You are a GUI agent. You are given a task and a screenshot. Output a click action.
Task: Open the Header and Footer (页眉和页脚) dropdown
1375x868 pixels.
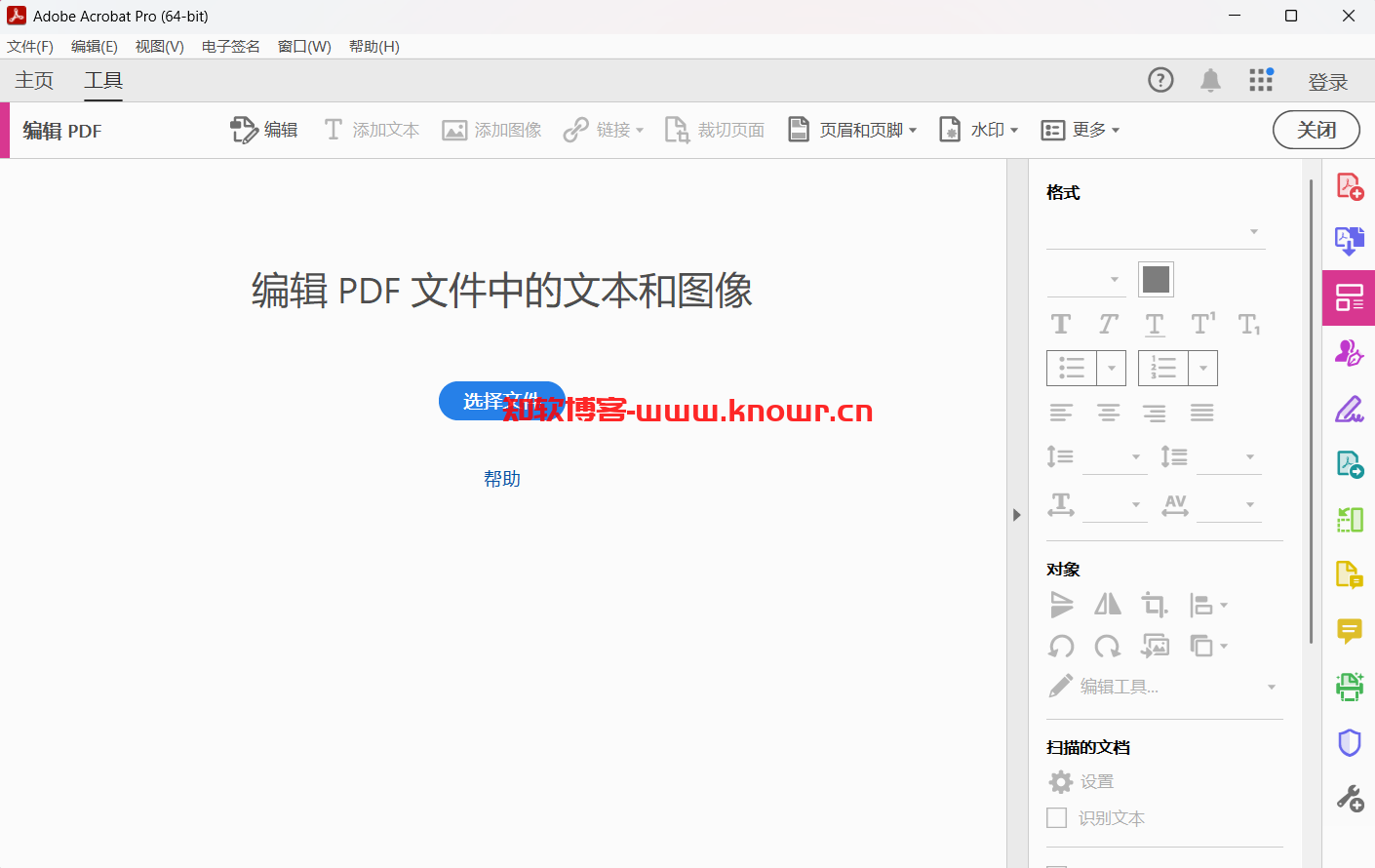[852, 130]
